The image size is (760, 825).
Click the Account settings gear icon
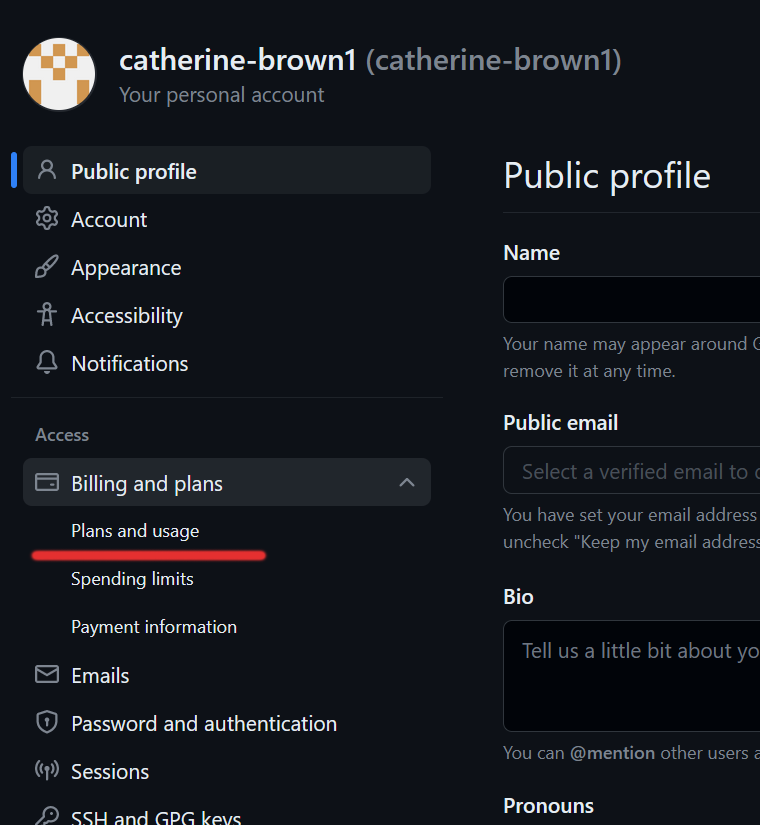(x=46, y=219)
